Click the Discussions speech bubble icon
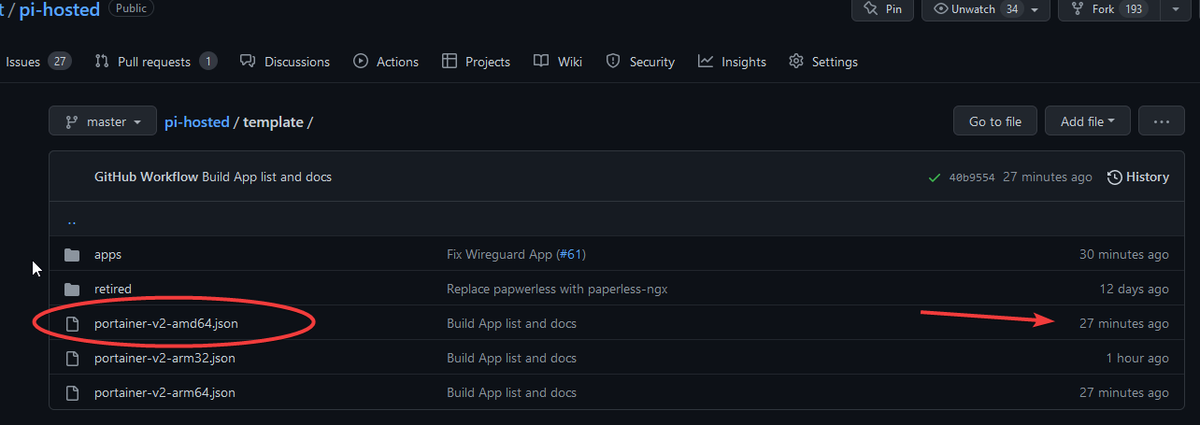Viewport: 1200px width, 425px height. pos(248,62)
